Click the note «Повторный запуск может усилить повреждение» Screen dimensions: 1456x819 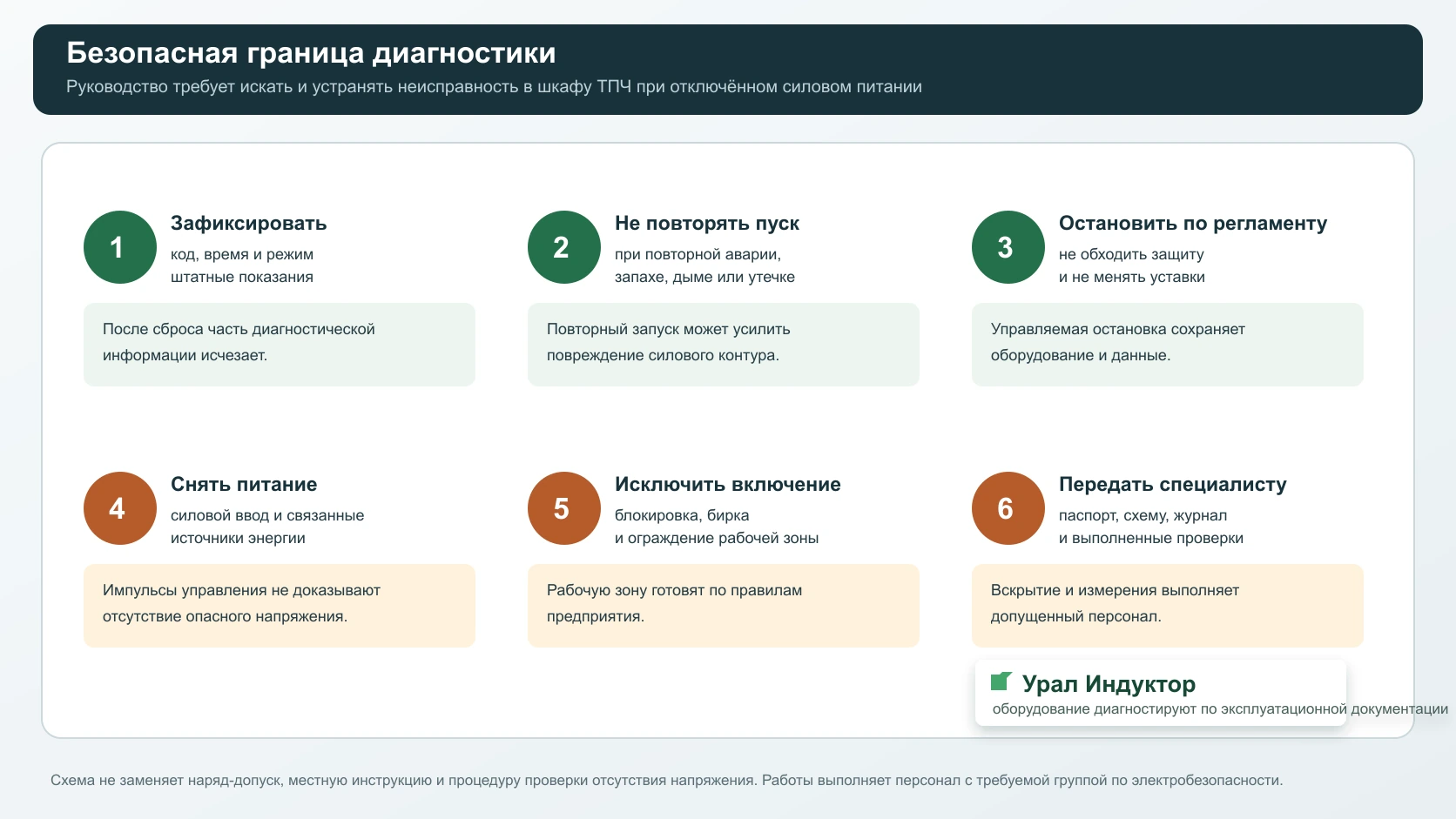pyautogui.click(x=724, y=345)
